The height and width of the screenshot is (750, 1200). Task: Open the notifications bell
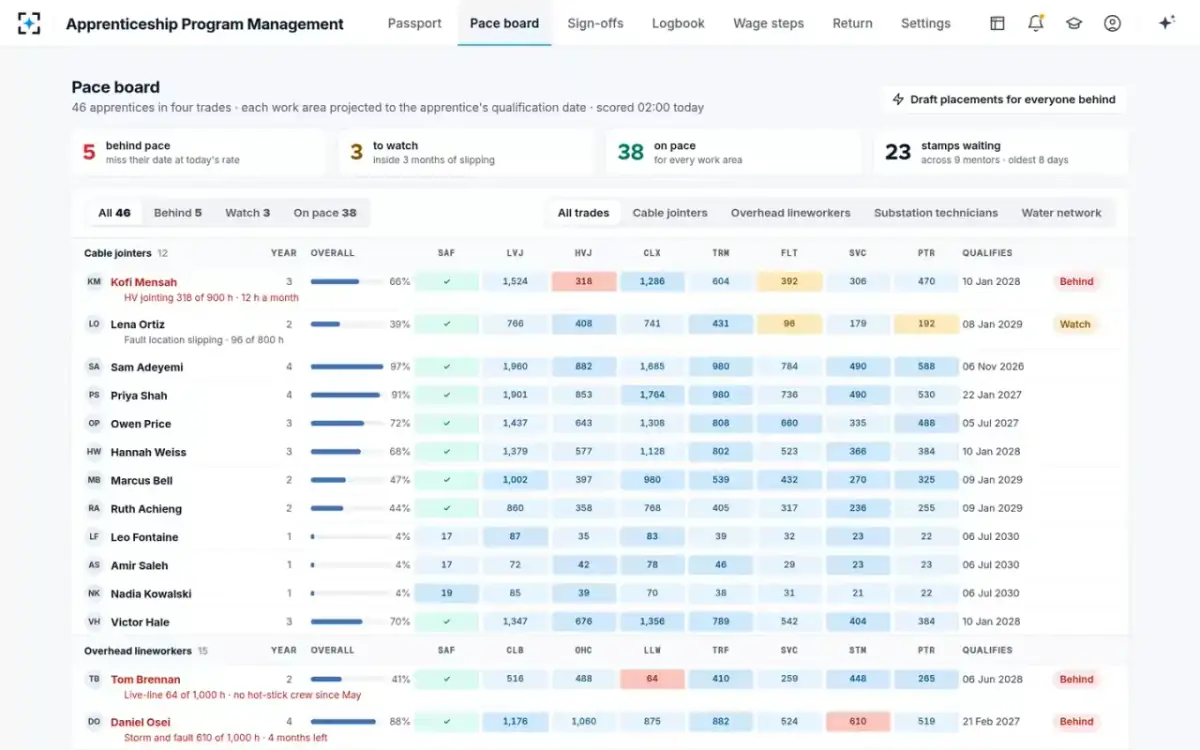coord(1036,23)
